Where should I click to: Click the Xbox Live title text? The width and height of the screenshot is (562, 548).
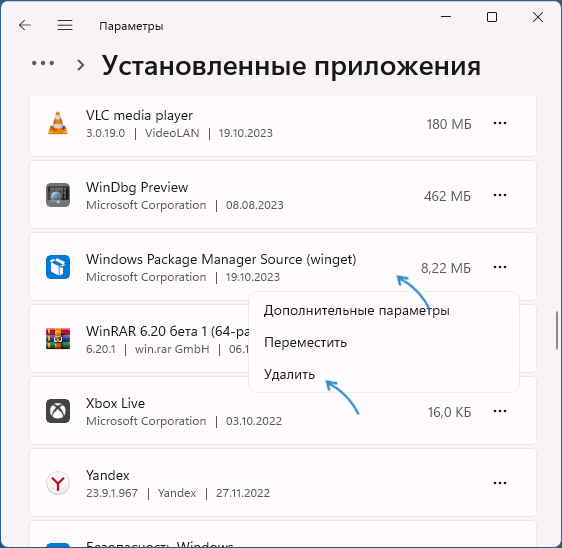point(115,404)
